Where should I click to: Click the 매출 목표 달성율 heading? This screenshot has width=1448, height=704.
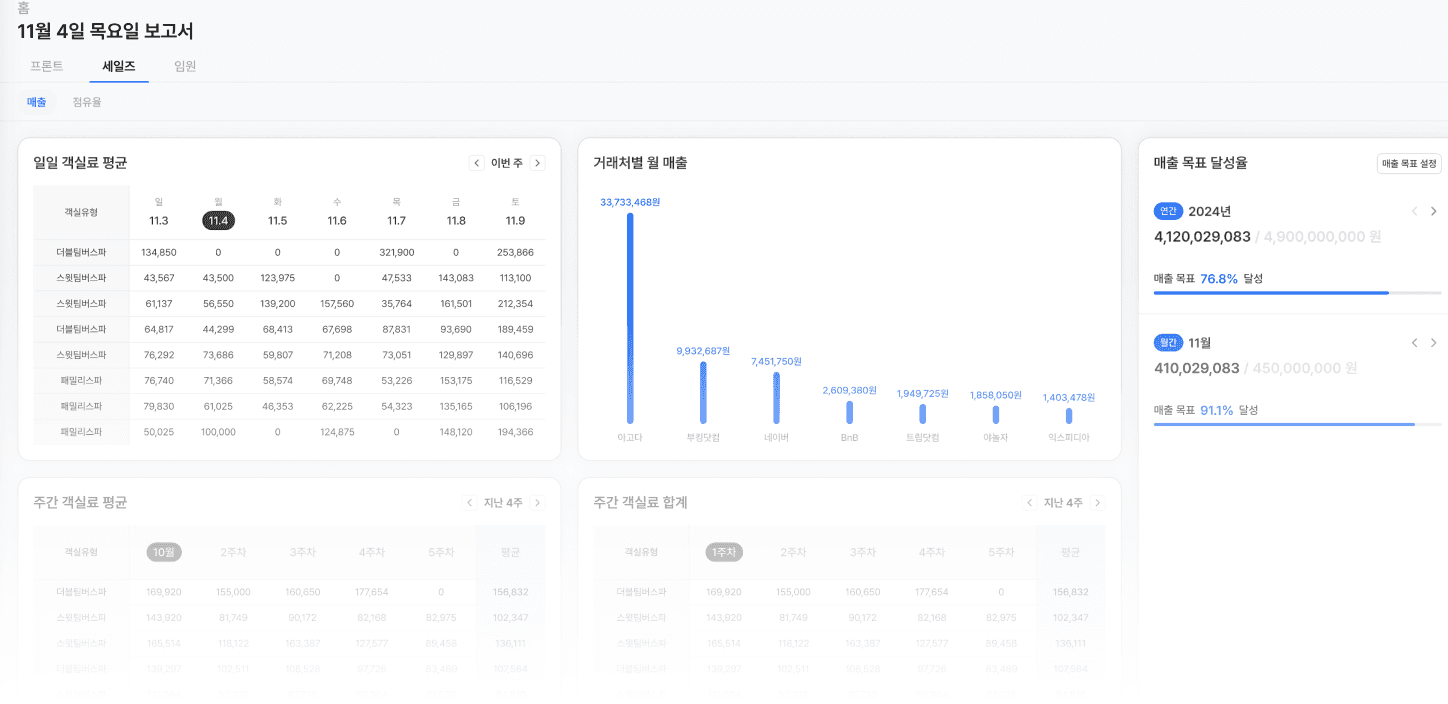click(x=1200, y=163)
